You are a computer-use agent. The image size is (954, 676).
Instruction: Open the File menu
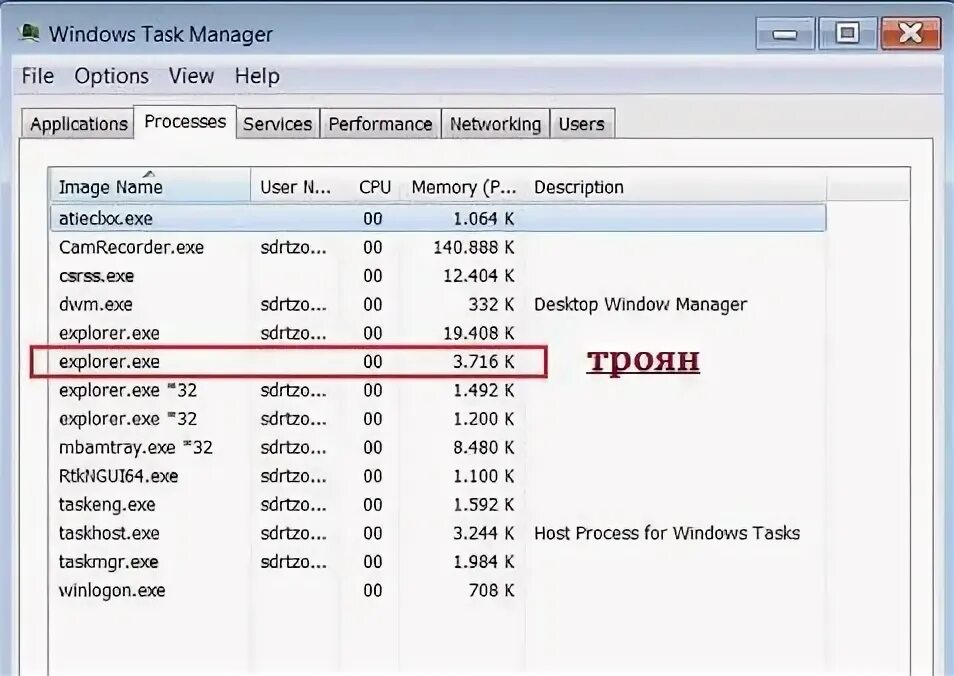click(38, 76)
